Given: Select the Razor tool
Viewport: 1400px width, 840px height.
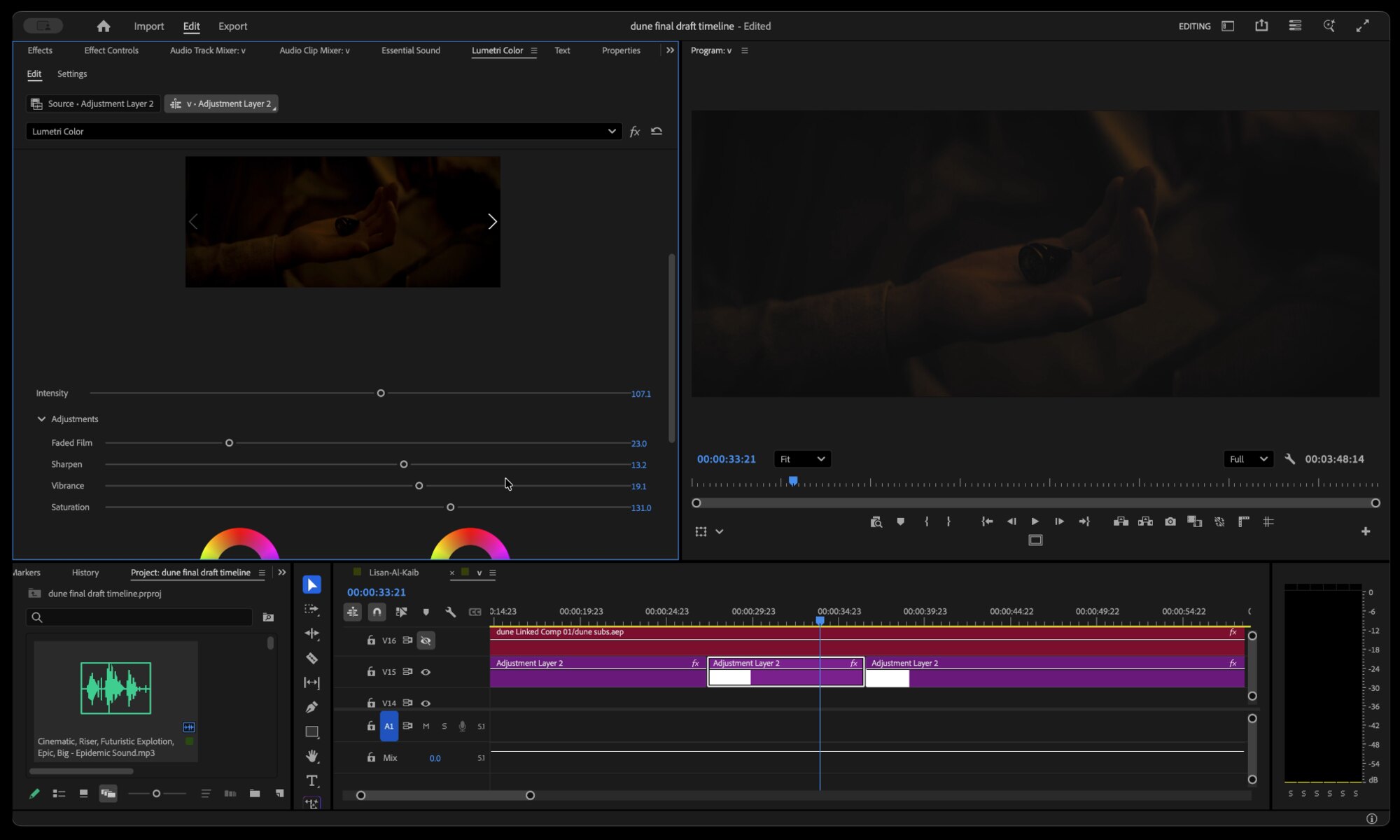Looking at the screenshot, I should pyautogui.click(x=312, y=658).
